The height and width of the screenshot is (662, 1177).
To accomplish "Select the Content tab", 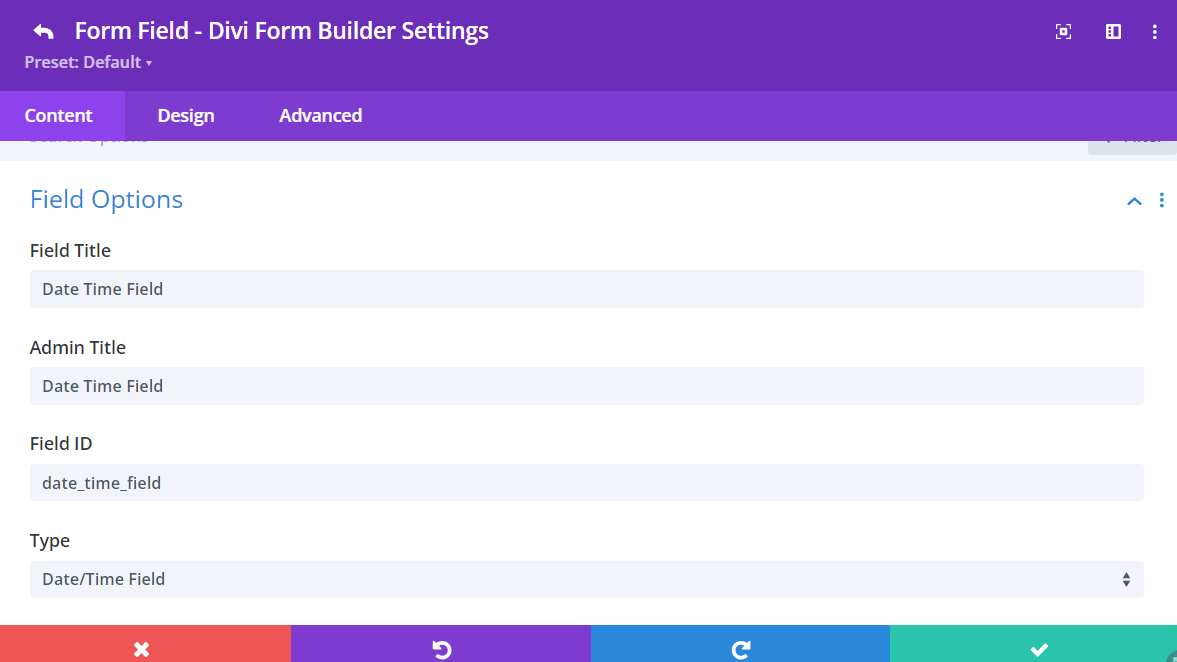I will coord(56,115).
